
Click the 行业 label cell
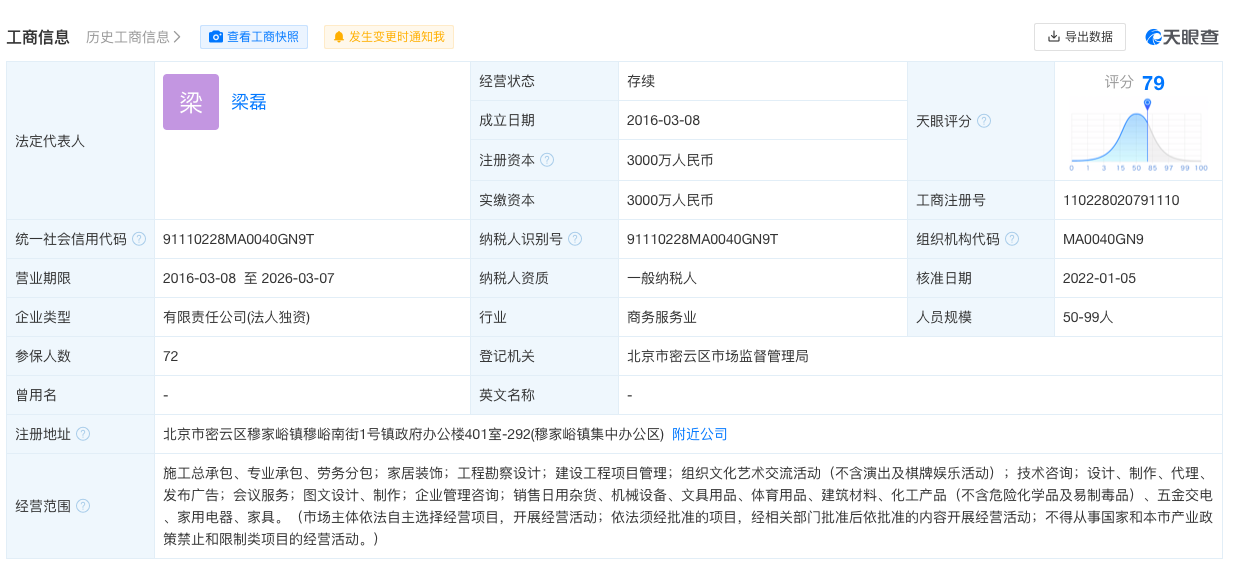[x=545, y=317]
